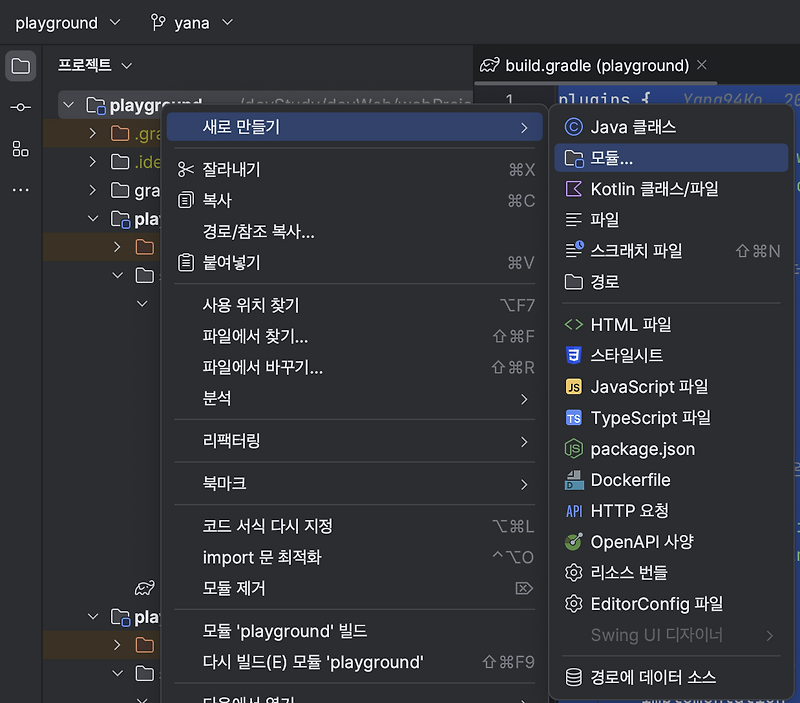Open the Commit tool window icon
This screenshot has height=703, width=800.
click(21, 108)
